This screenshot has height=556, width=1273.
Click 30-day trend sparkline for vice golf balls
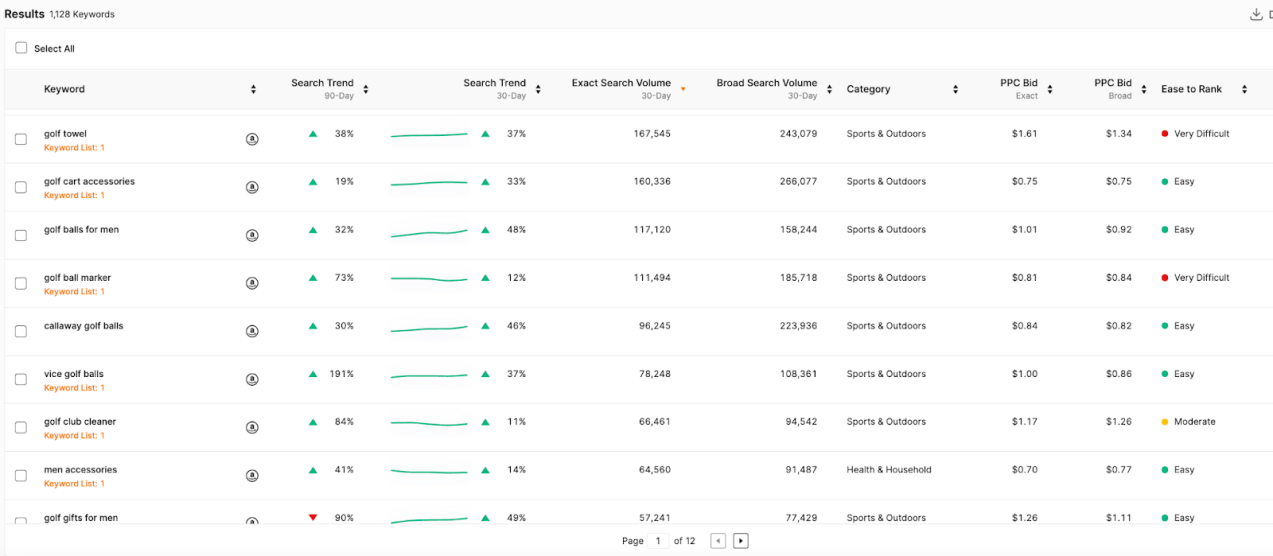point(429,375)
